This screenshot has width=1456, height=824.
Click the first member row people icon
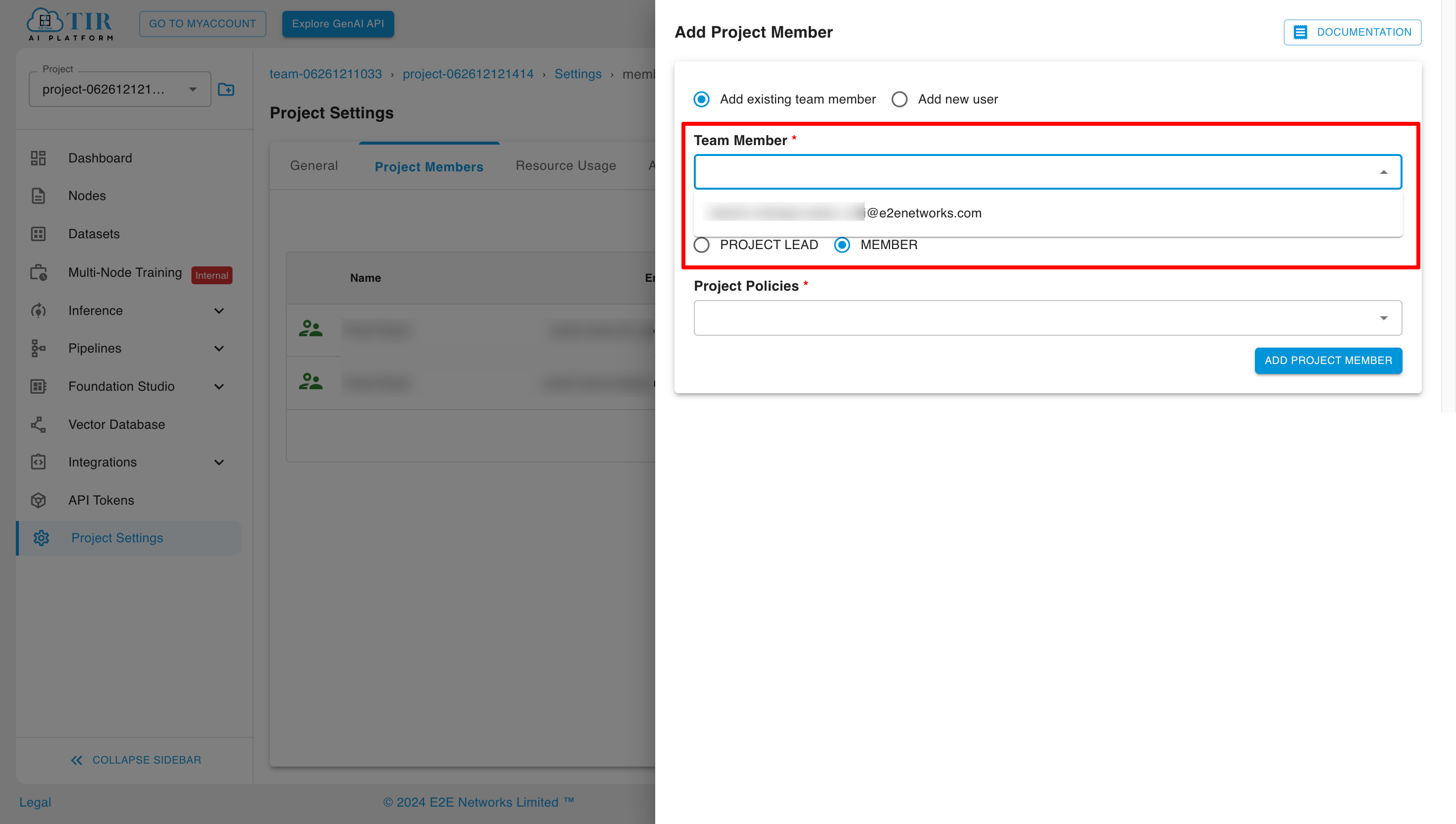(311, 329)
